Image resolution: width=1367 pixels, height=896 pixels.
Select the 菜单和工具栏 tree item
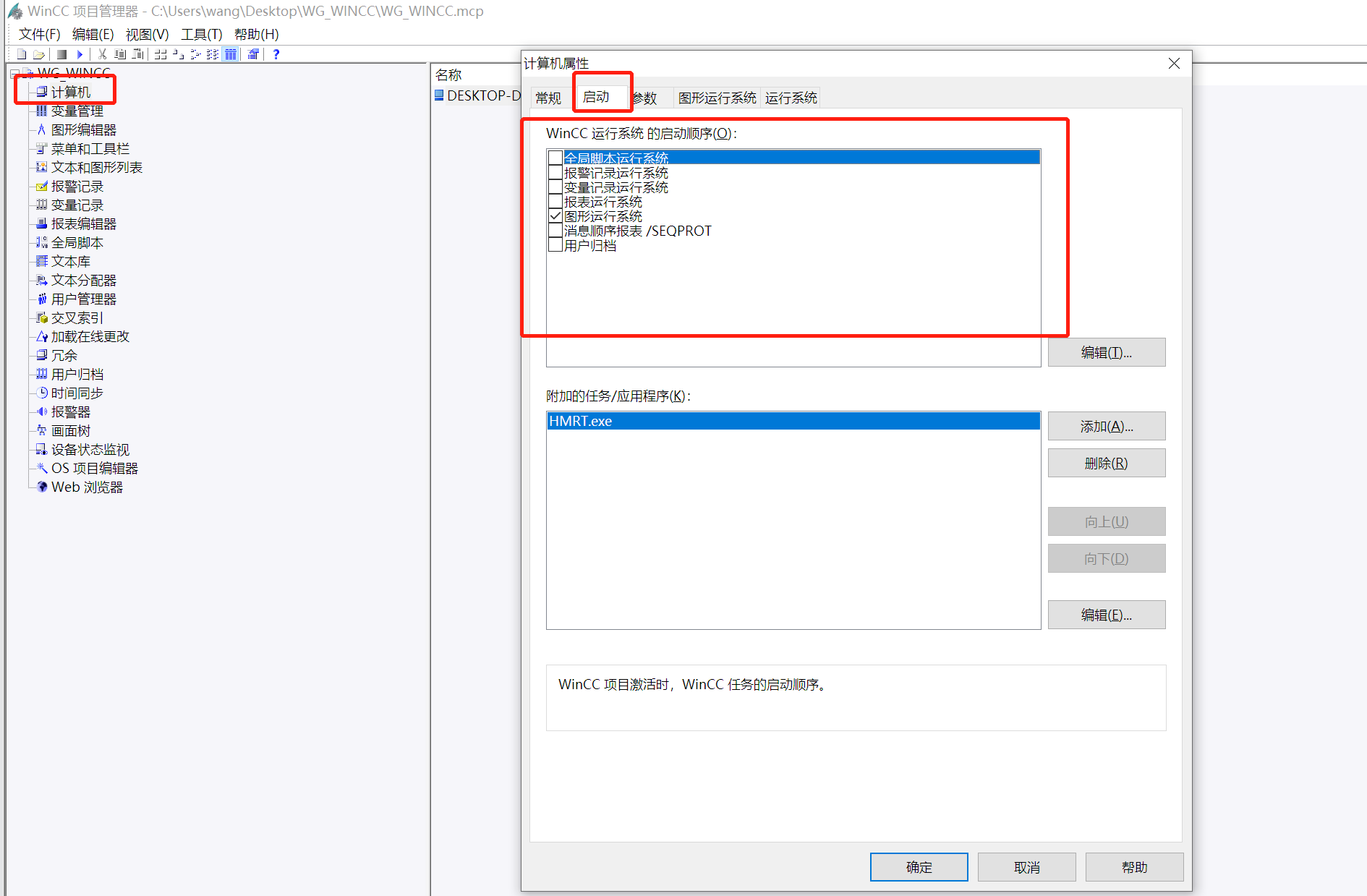tap(90, 148)
